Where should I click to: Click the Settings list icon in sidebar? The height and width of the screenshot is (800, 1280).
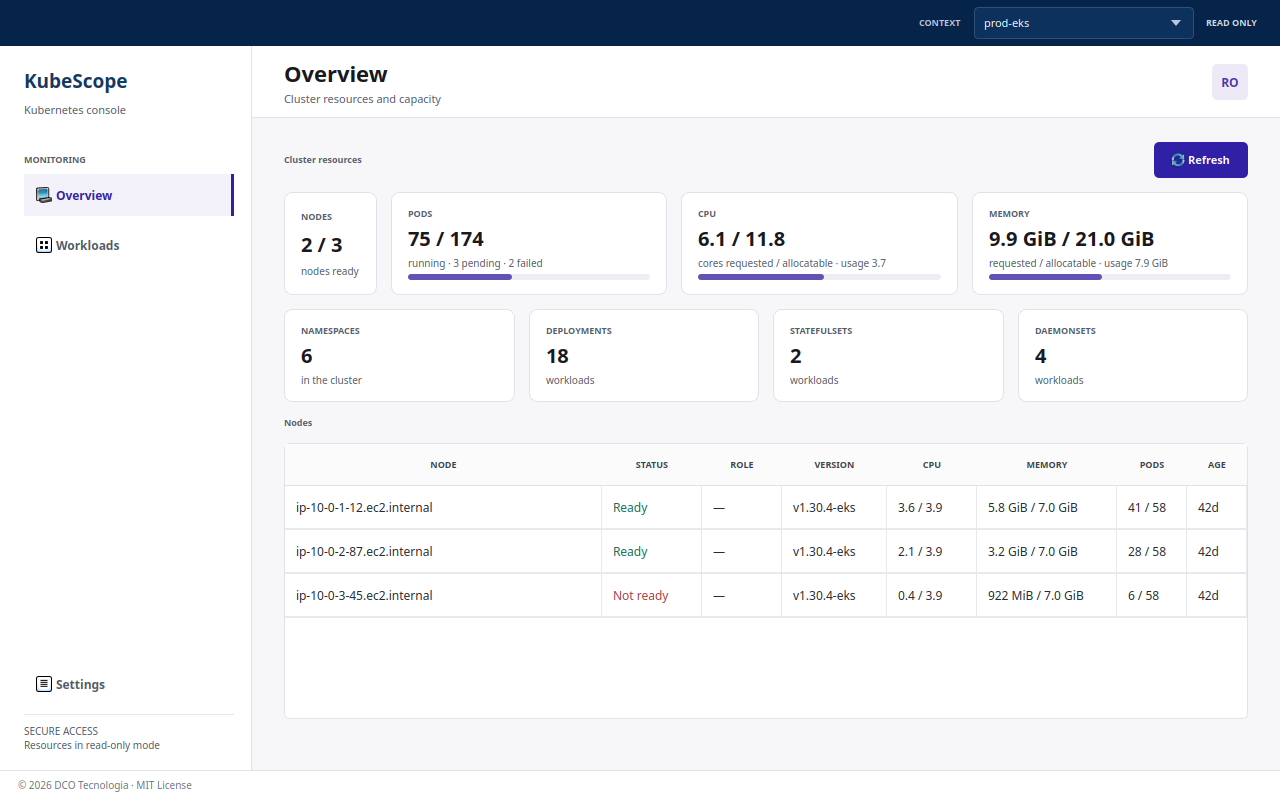point(43,684)
